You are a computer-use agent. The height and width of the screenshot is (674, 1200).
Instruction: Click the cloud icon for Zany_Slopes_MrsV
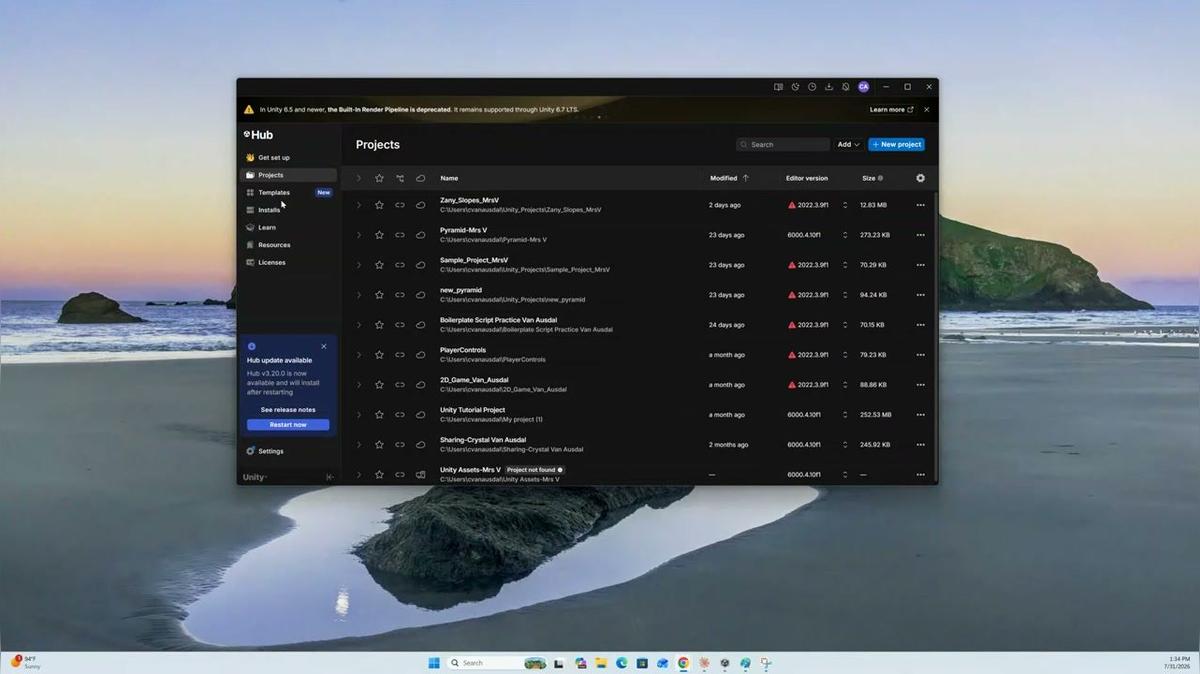click(421, 205)
